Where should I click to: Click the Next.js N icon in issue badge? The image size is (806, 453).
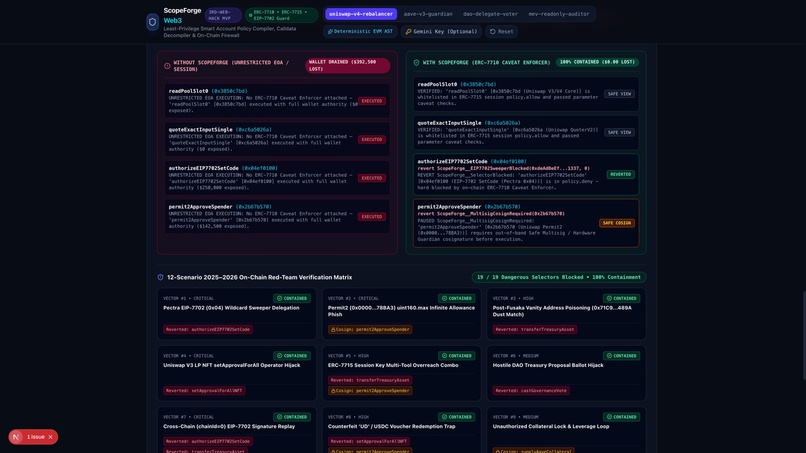16,437
